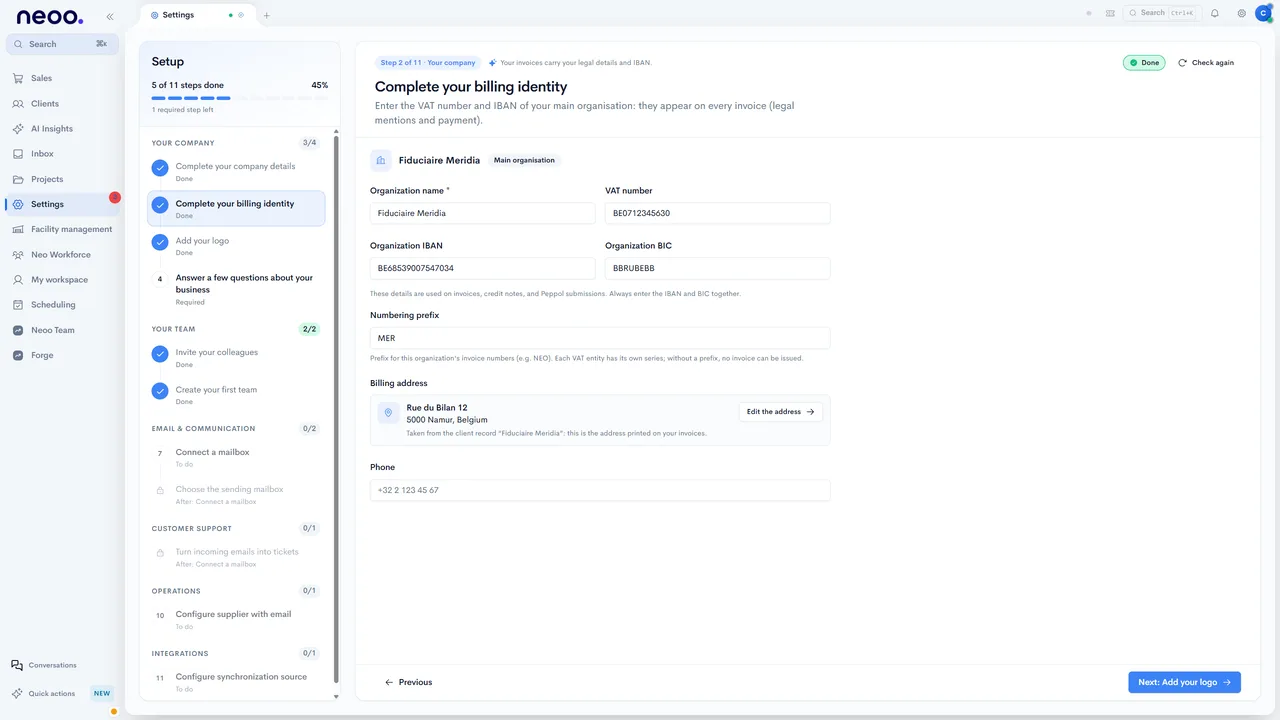This screenshot has width=1280, height=720.
Task: Open Edit the address arrow button
Action: click(x=781, y=412)
